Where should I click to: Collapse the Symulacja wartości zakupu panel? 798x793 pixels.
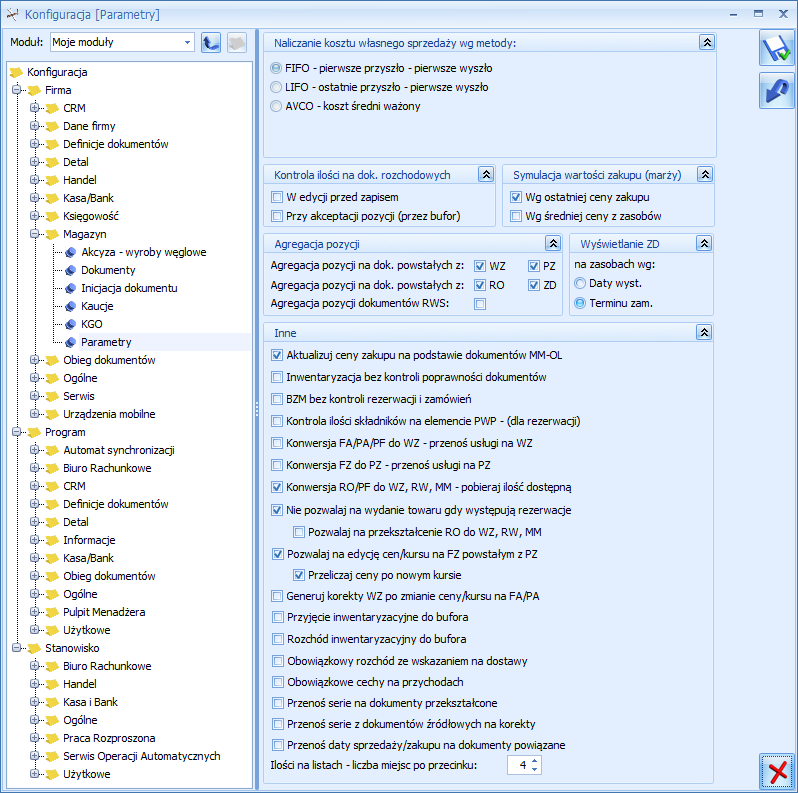point(705,175)
